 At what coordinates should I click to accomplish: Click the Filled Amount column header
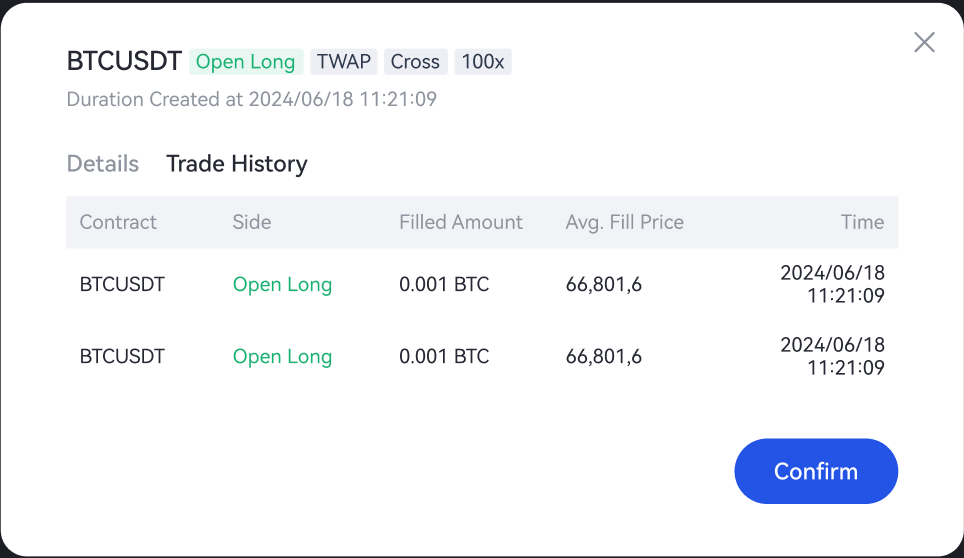pos(461,222)
